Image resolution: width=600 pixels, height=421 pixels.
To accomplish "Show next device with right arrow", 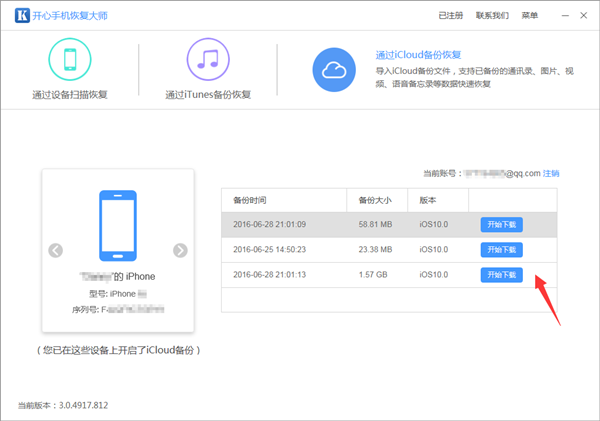I will (x=180, y=250).
